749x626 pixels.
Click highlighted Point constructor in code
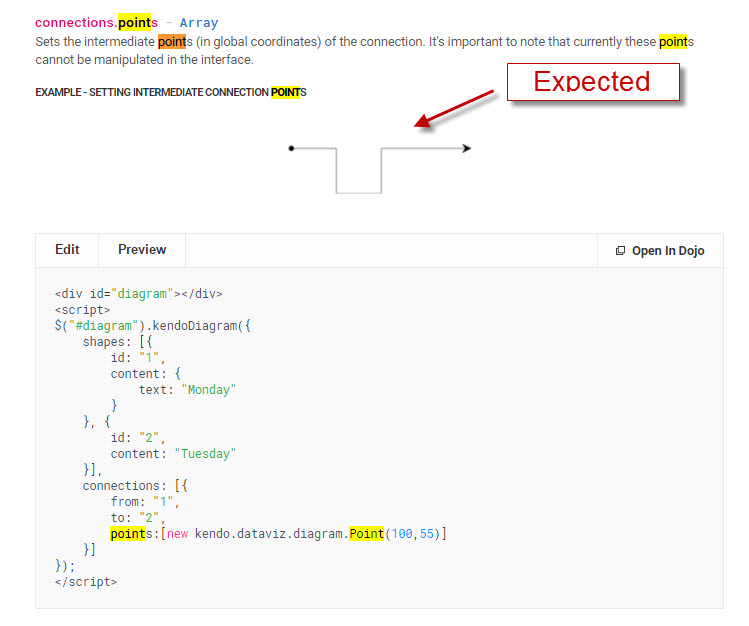tap(366, 534)
